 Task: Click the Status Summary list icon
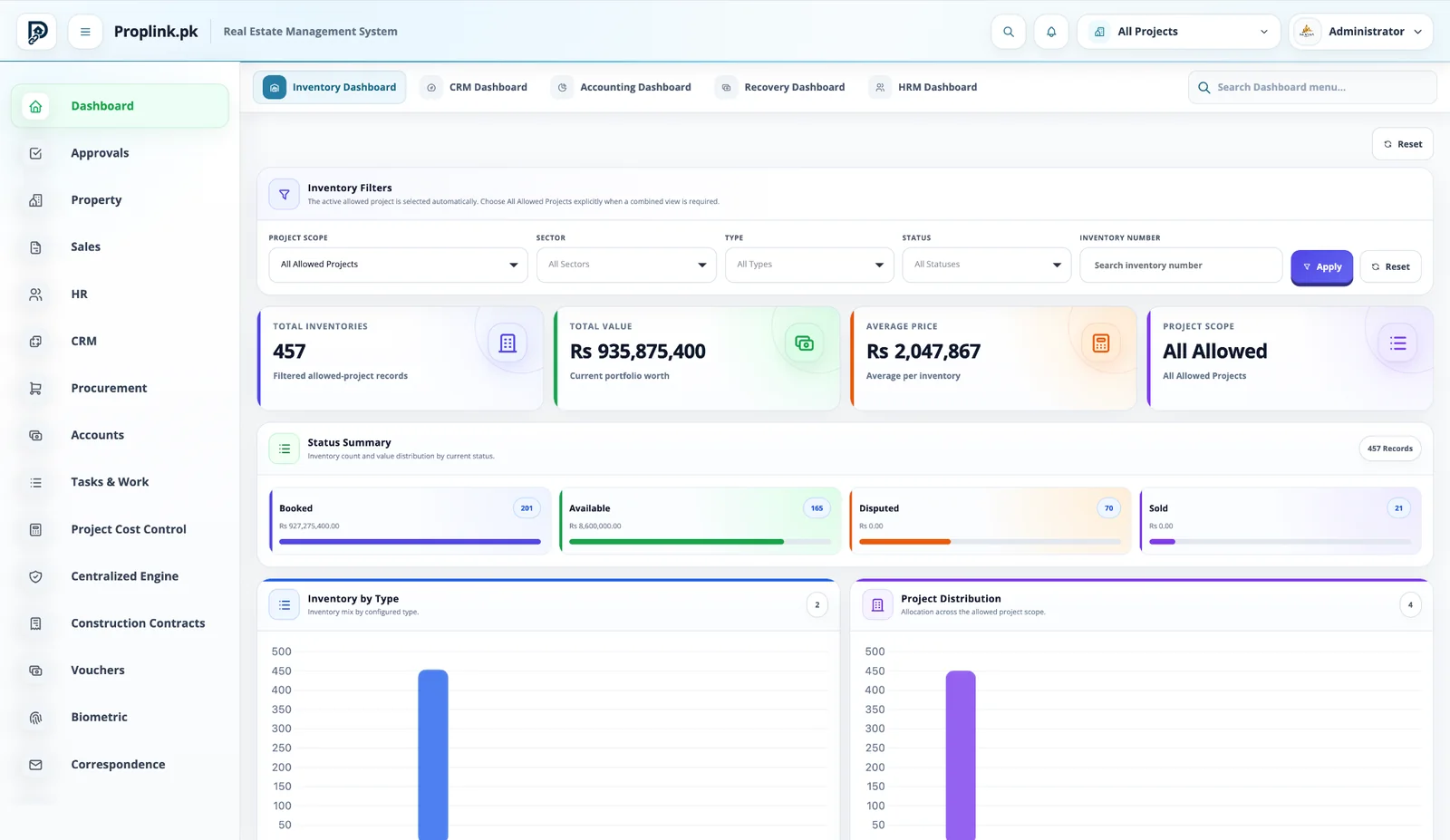click(x=285, y=449)
